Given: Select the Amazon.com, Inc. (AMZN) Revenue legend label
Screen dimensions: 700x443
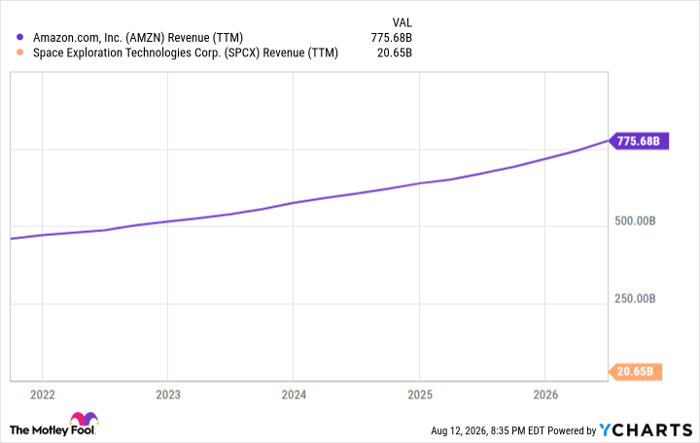Looking at the screenshot, I should pos(138,38).
